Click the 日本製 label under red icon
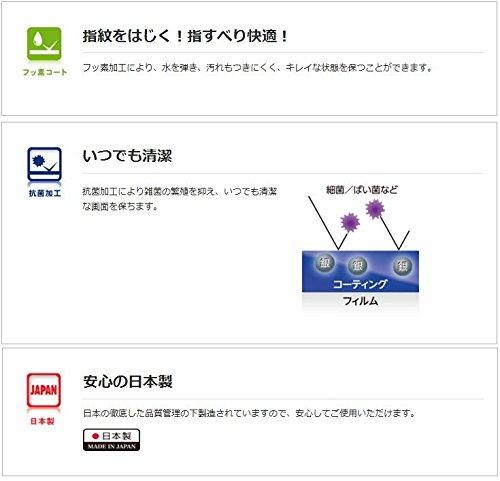The image size is (500, 481). pyautogui.click(x=42, y=421)
